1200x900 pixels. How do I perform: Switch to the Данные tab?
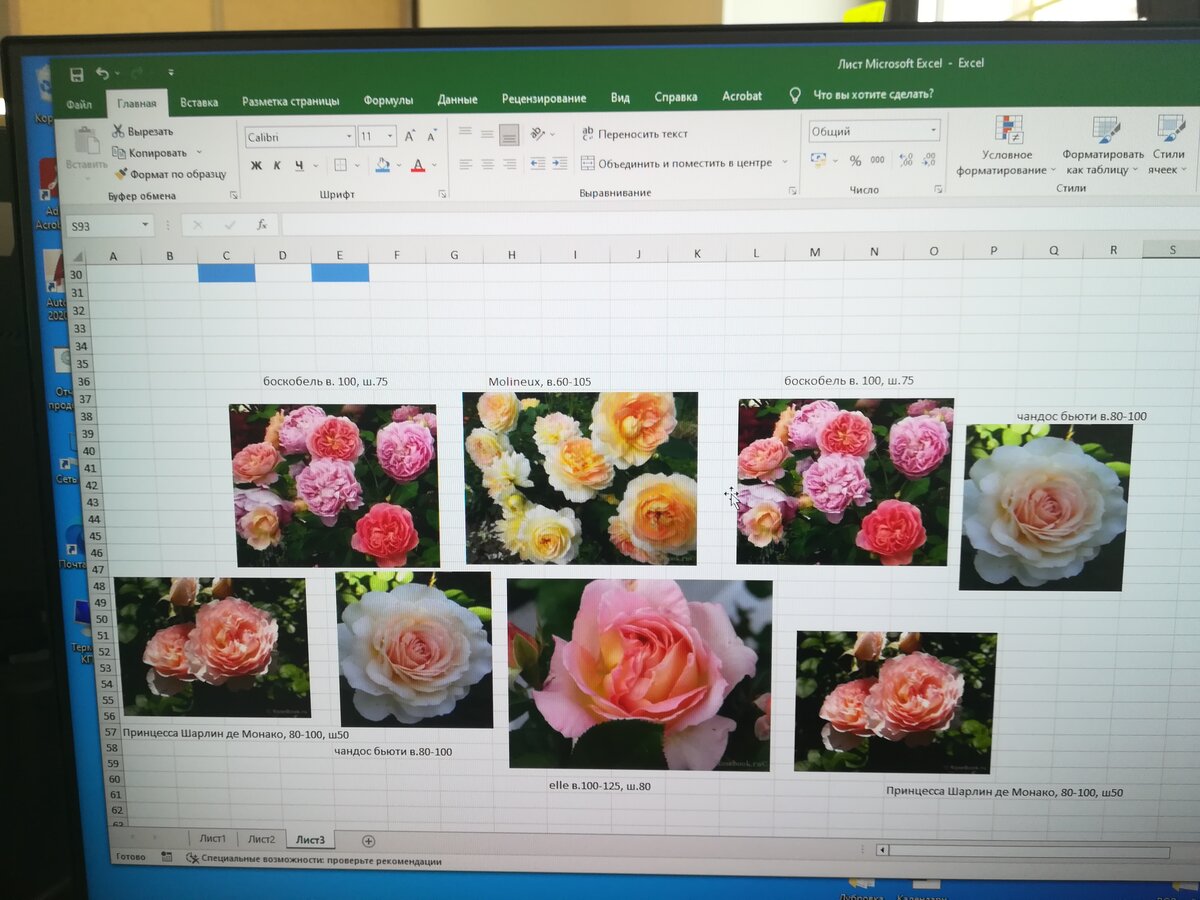point(457,100)
